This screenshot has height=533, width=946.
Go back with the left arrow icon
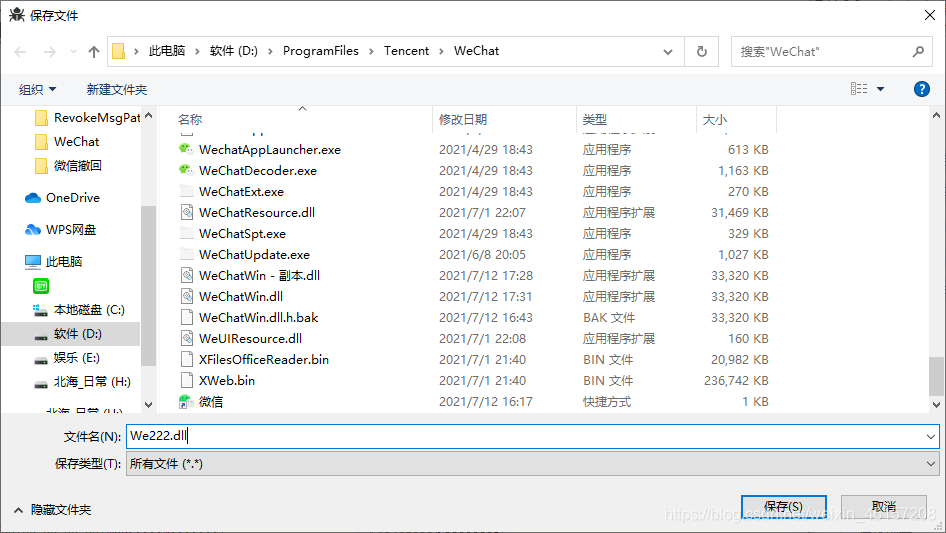click(x=20, y=52)
